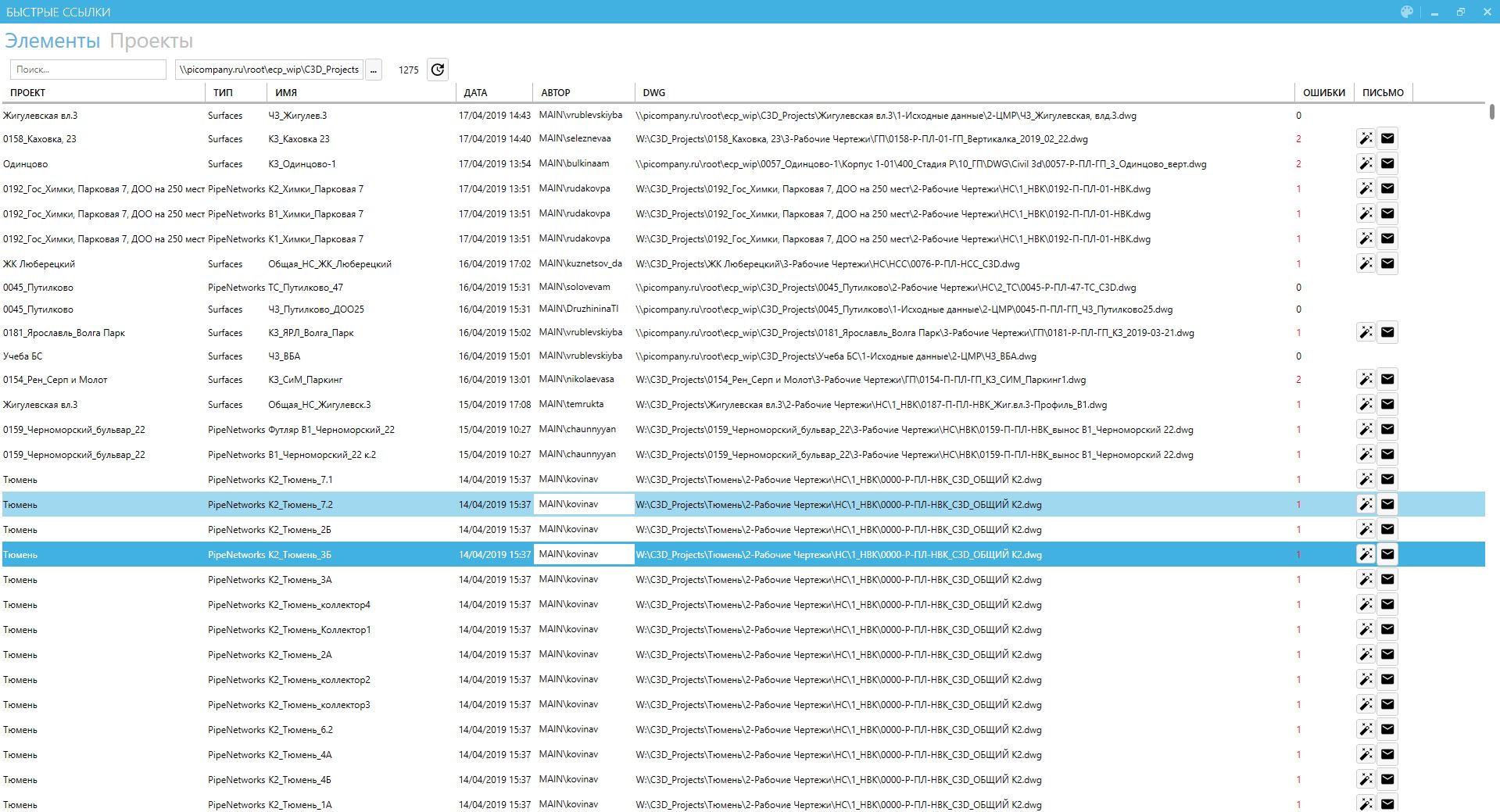Sort by ИМЯ column header

click(361, 92)
